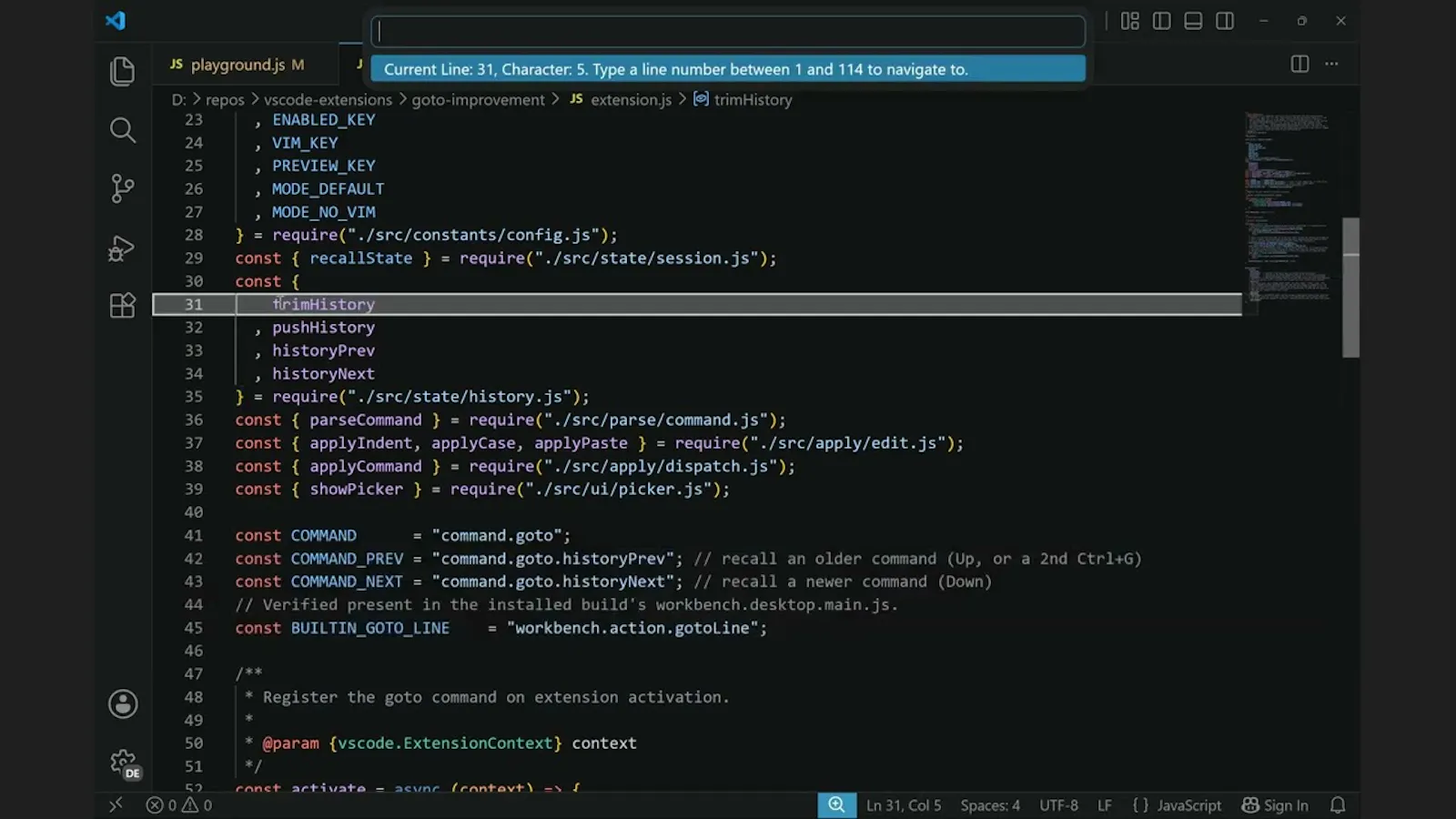Click 'showPicker' on line 39
The height and width of the screenshot is (819, 1456).
[x=356, y=489]
